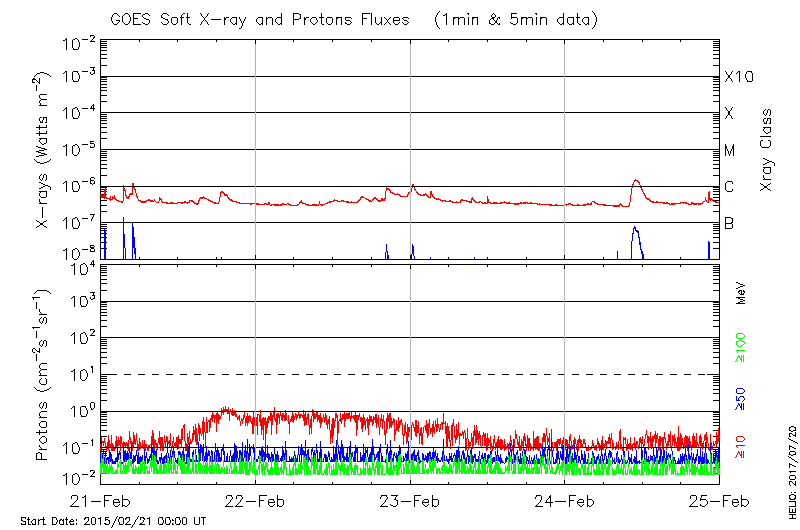
Task: Select the blue ≥50 MeV legend label
Action: click(741, 398)
